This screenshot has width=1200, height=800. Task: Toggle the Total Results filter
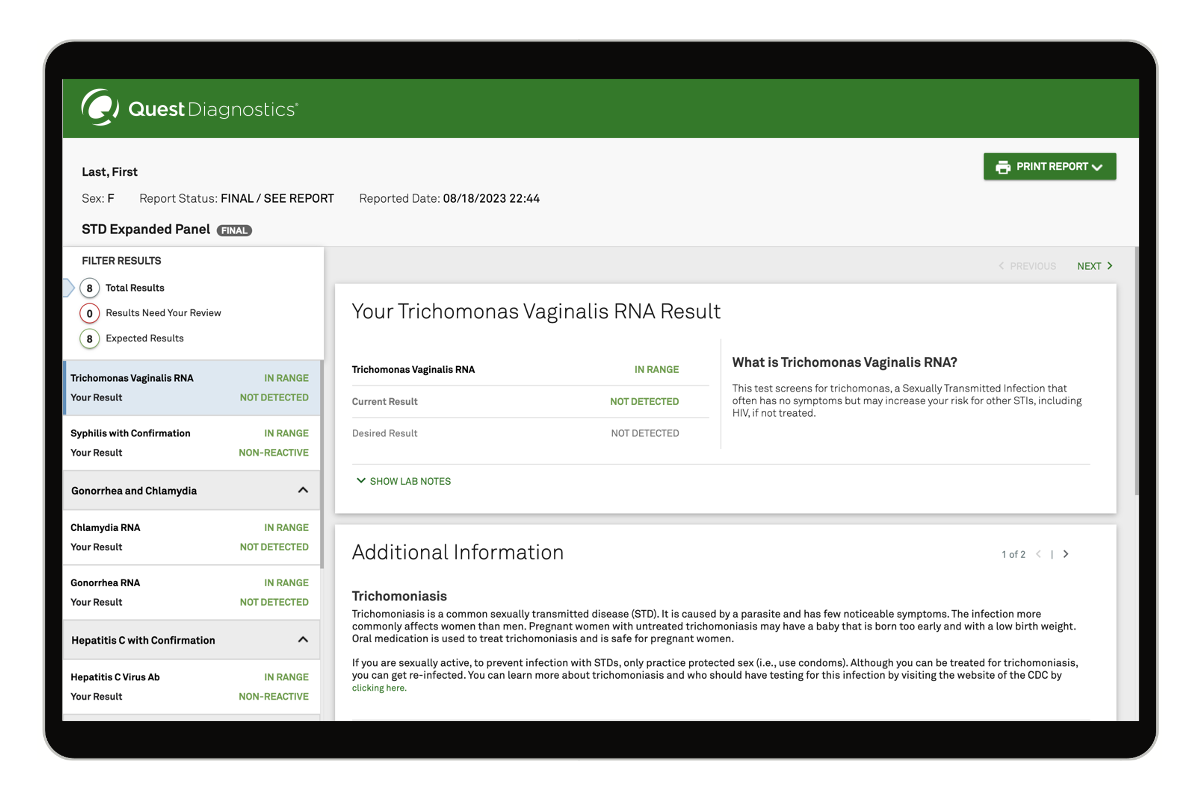(x=135, y=288)
